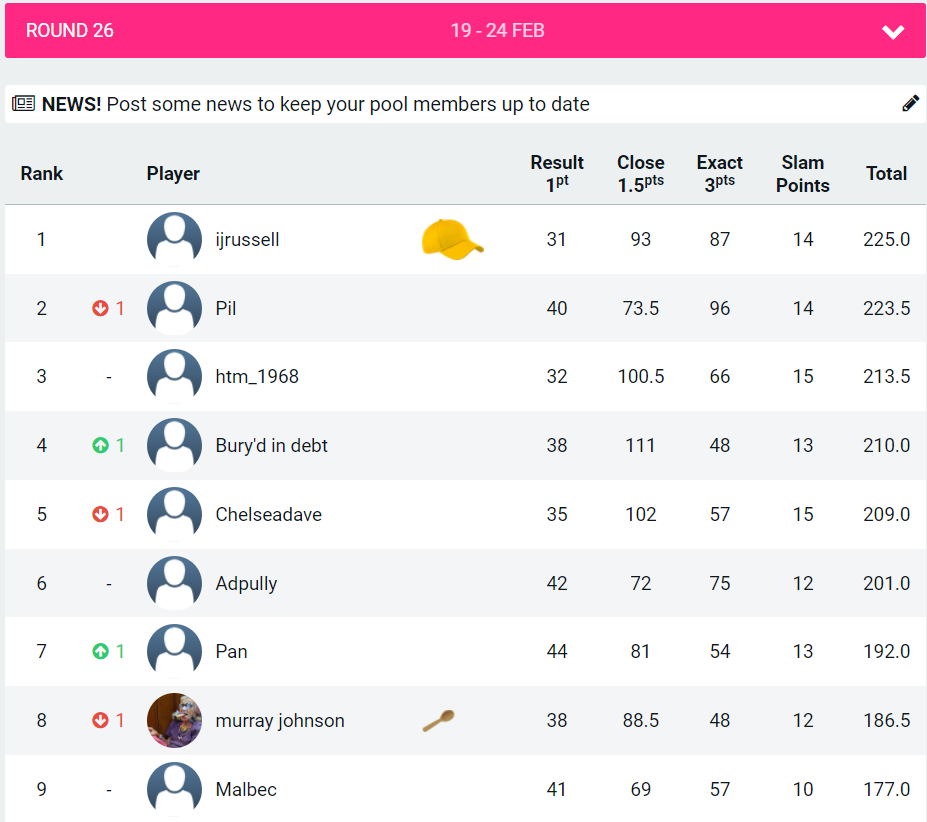The height and width of the screenshot is (822, 927).
Task: Click the wooden spoon icon for murray johnson
Action: tap(438, 720)
